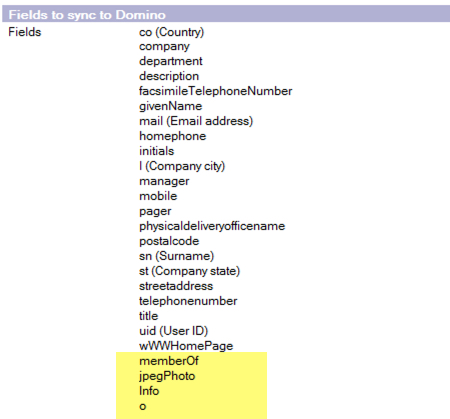Select the 'telephonenumber' field

188,301
